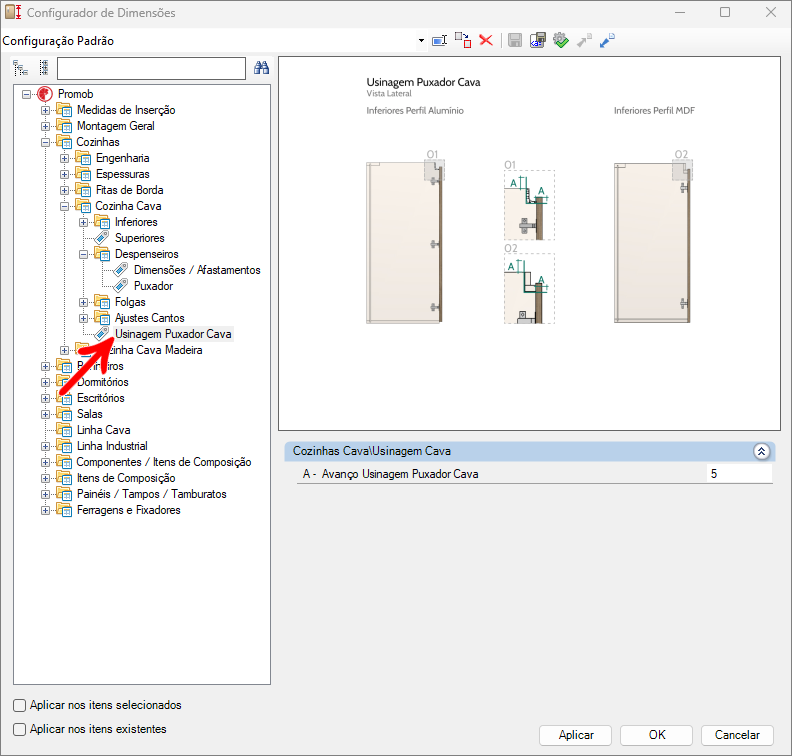The width and height of the screenshot is (792, 756).
Task: Collapse the Cozinhas Cava\Usinagem Cava section
Action: pos(761,451)
